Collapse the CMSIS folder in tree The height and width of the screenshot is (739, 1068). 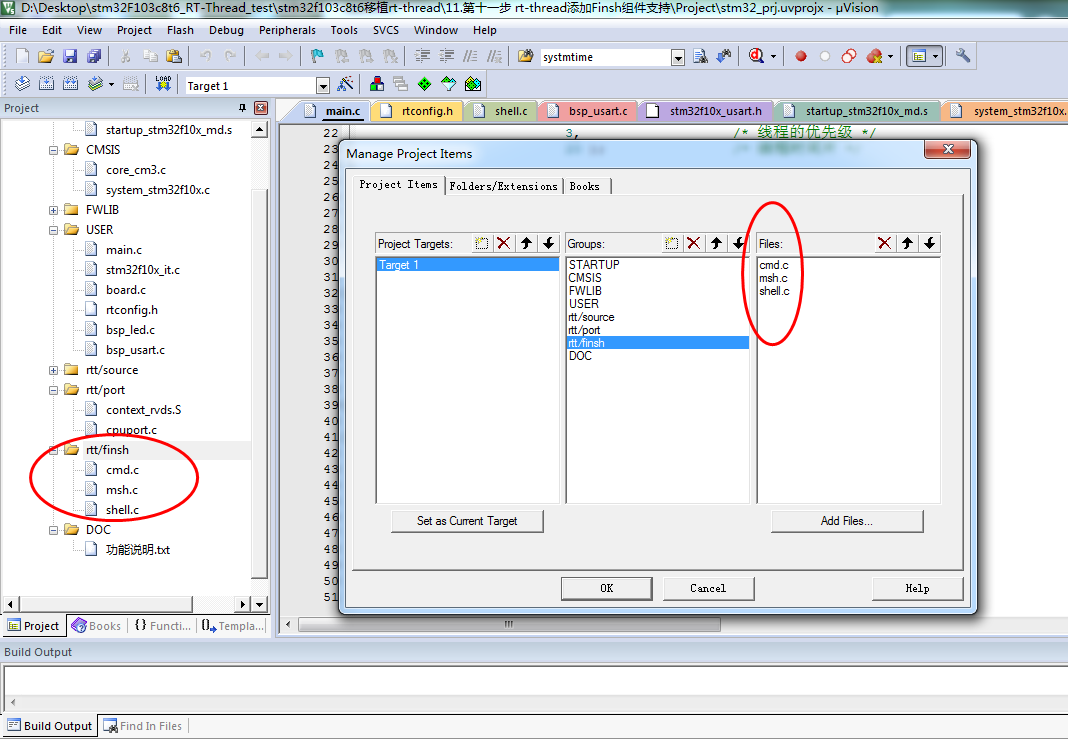(53, 150)
